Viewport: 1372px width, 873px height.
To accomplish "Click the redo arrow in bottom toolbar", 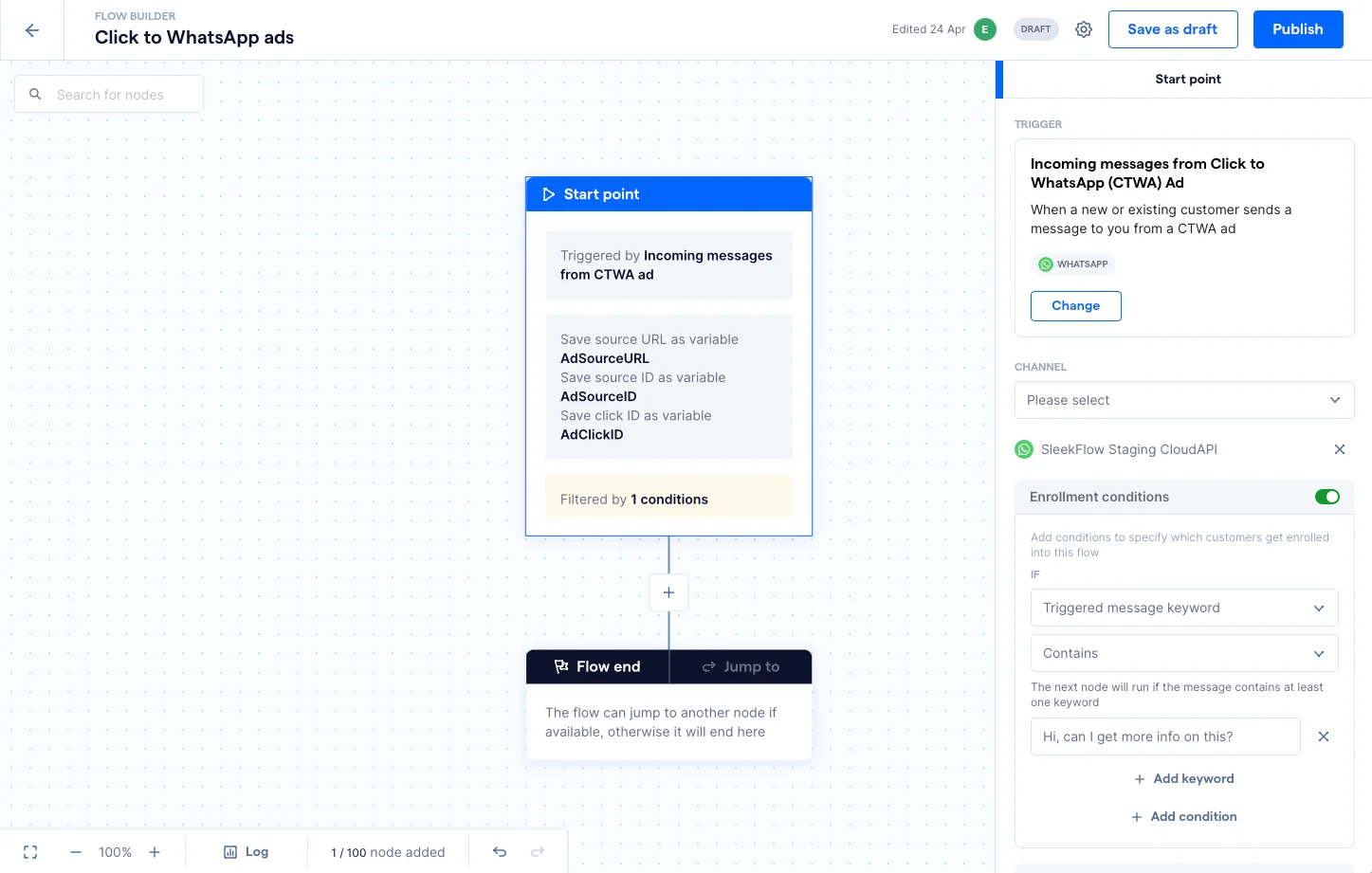I will [x=538, y=851].
